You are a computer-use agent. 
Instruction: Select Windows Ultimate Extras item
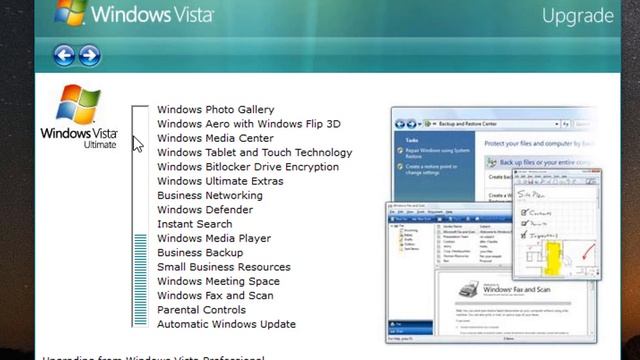click(x=220, y=181)
